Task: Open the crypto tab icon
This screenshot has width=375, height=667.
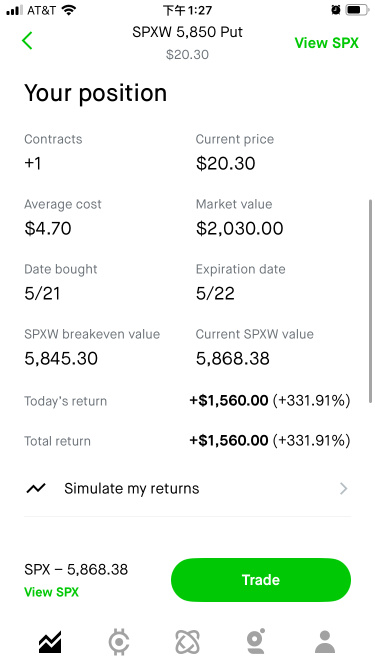Action: pyautogui.click(x=119, y=642)
